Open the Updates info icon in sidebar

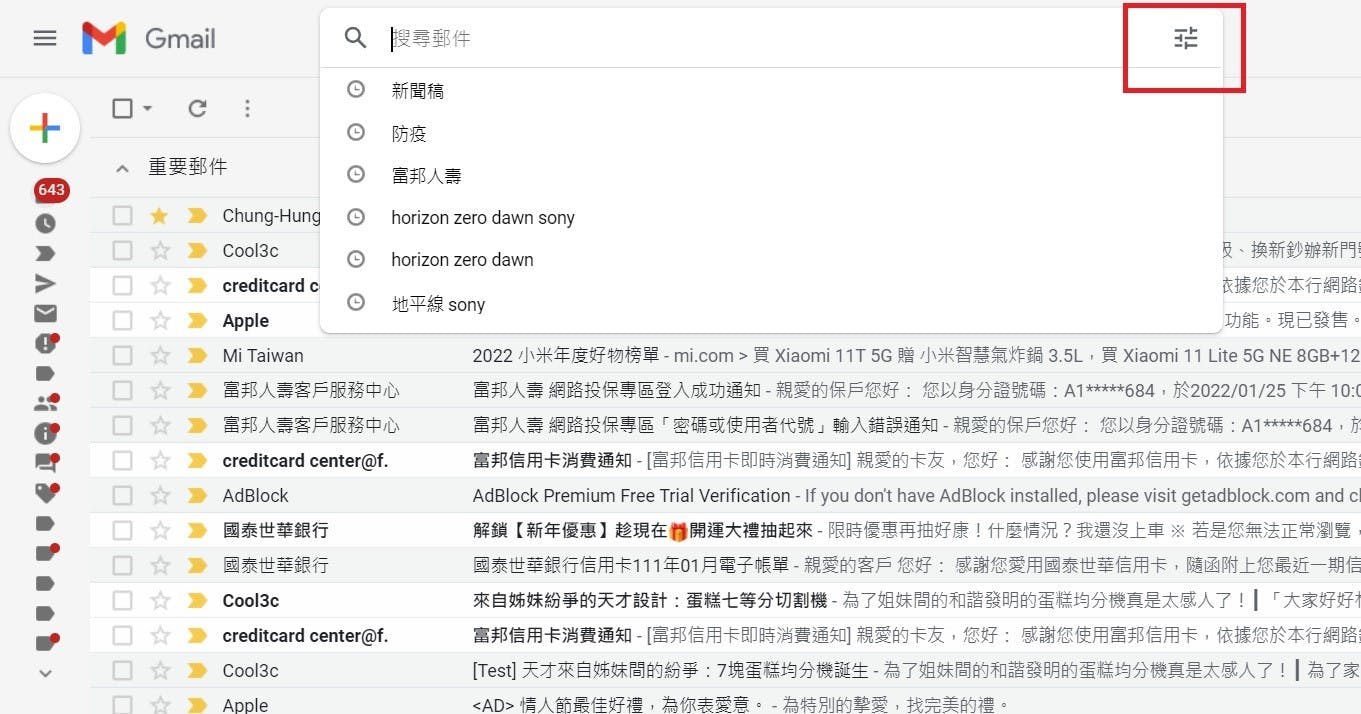pos(46,433)
